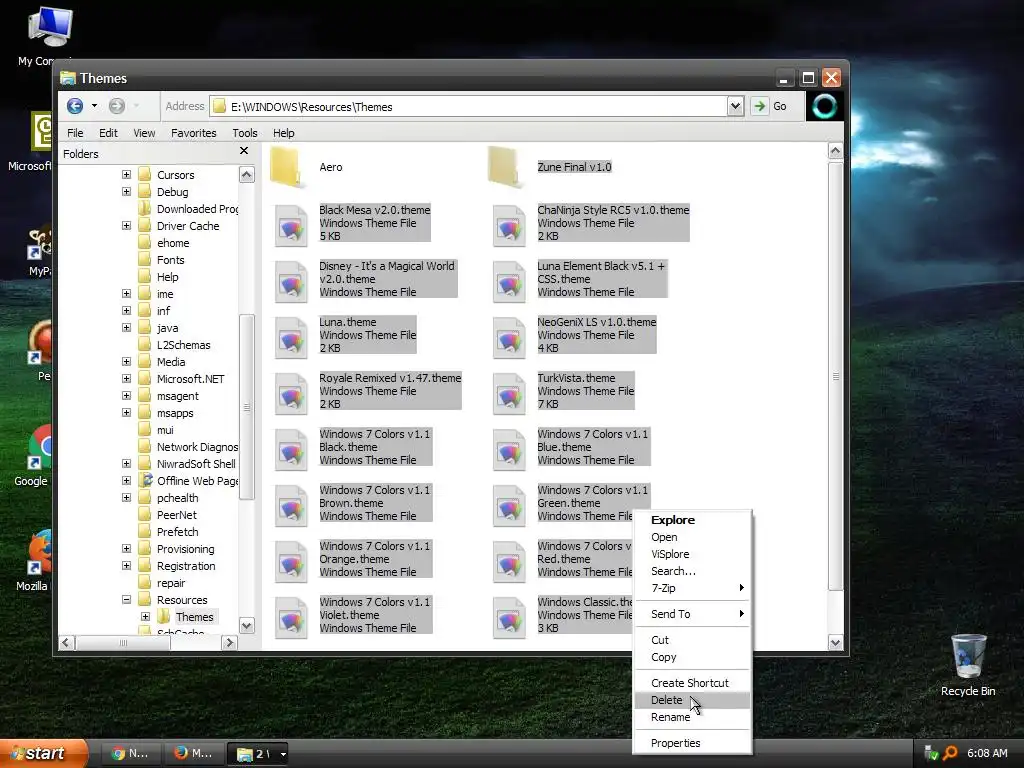Expand the Themes subfolder node

click(x=145, y=616)
